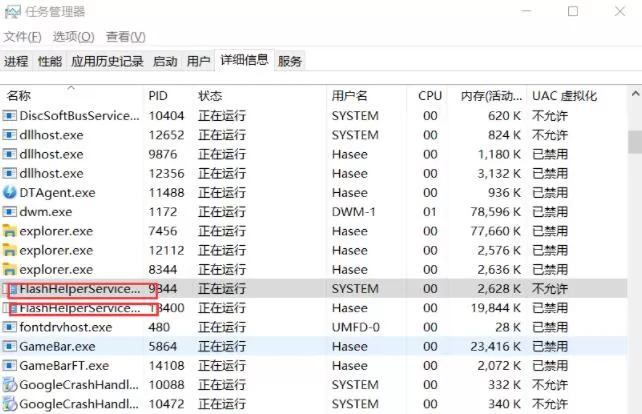Click the DWM-1 user name cell
The height and width of the screenshot is (414, 642).
coord(353,212)
